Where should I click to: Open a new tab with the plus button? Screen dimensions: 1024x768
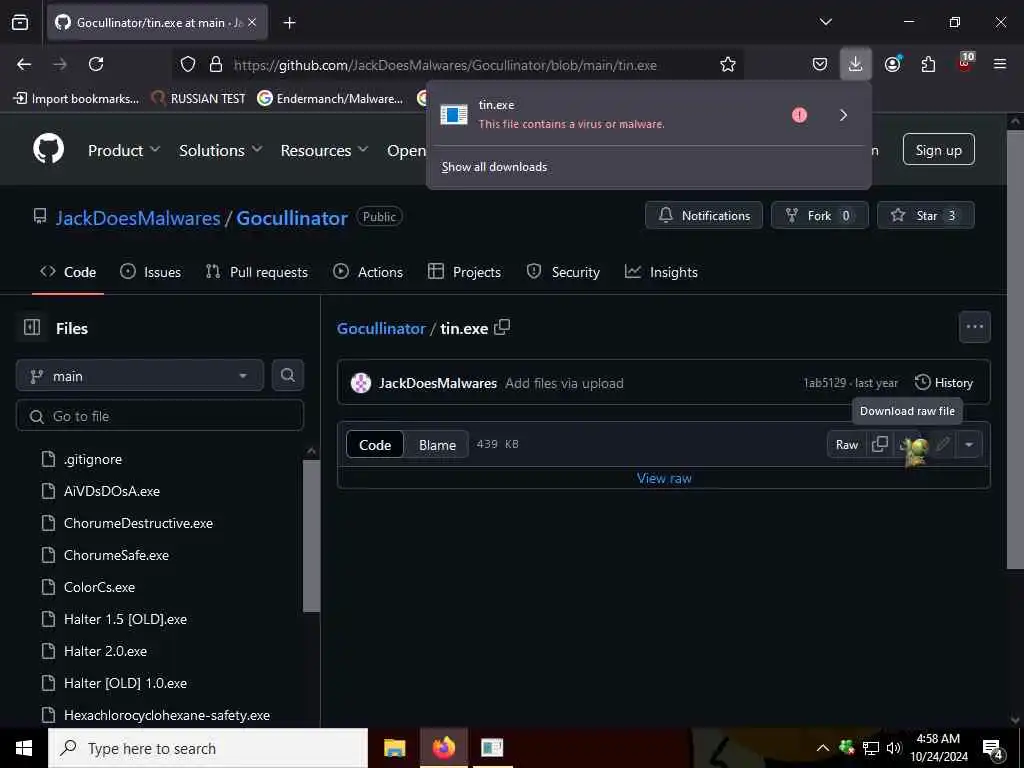pos(289,23)
